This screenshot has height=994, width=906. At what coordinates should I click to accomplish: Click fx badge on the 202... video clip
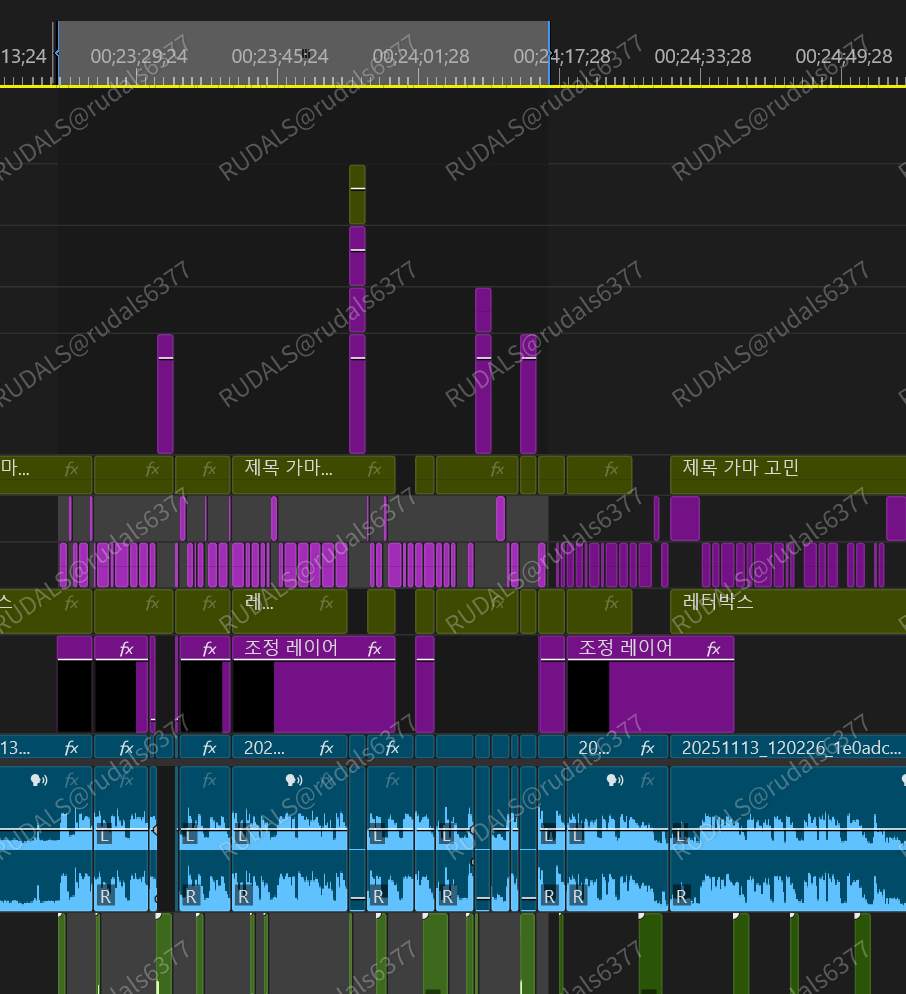point(326,748)
